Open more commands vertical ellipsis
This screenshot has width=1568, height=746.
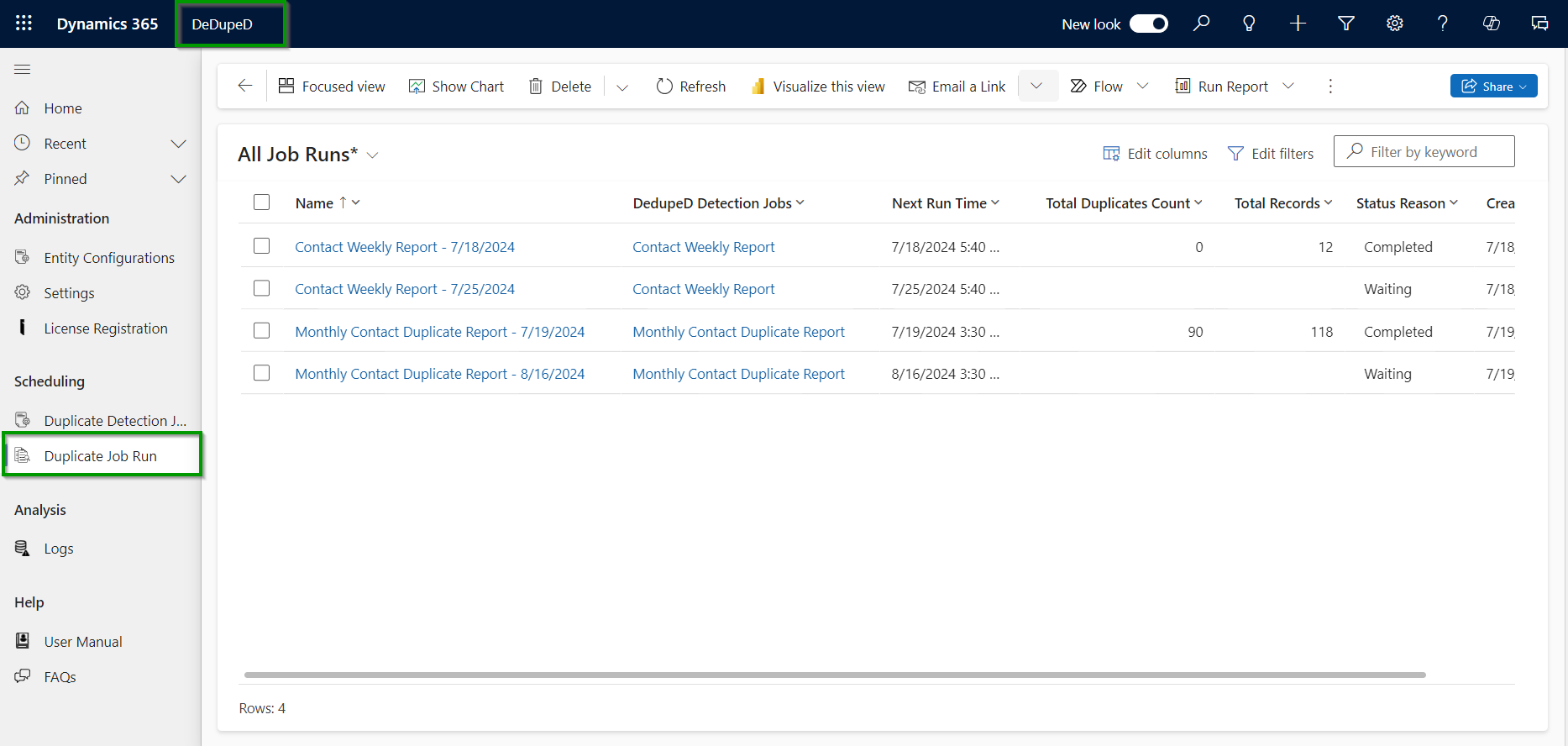1330,86
